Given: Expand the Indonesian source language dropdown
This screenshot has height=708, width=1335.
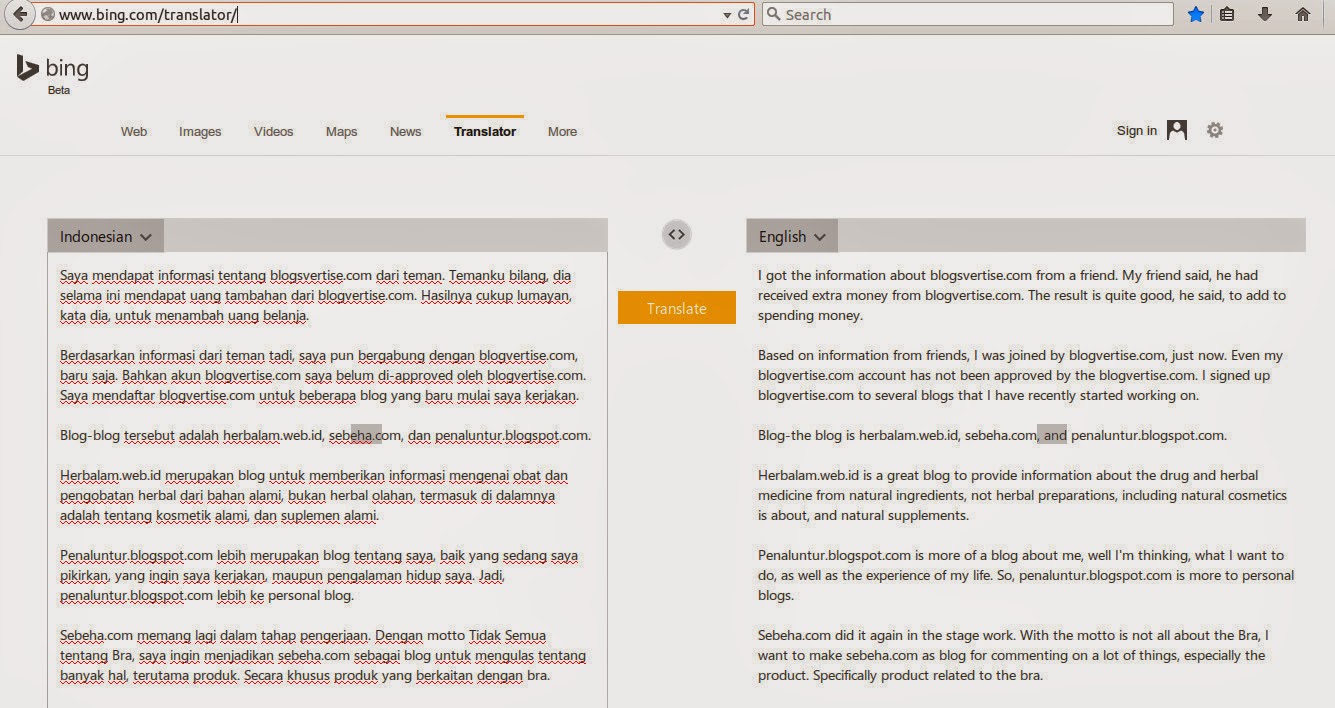Looking at the screenshot, I should pos(105,237).
